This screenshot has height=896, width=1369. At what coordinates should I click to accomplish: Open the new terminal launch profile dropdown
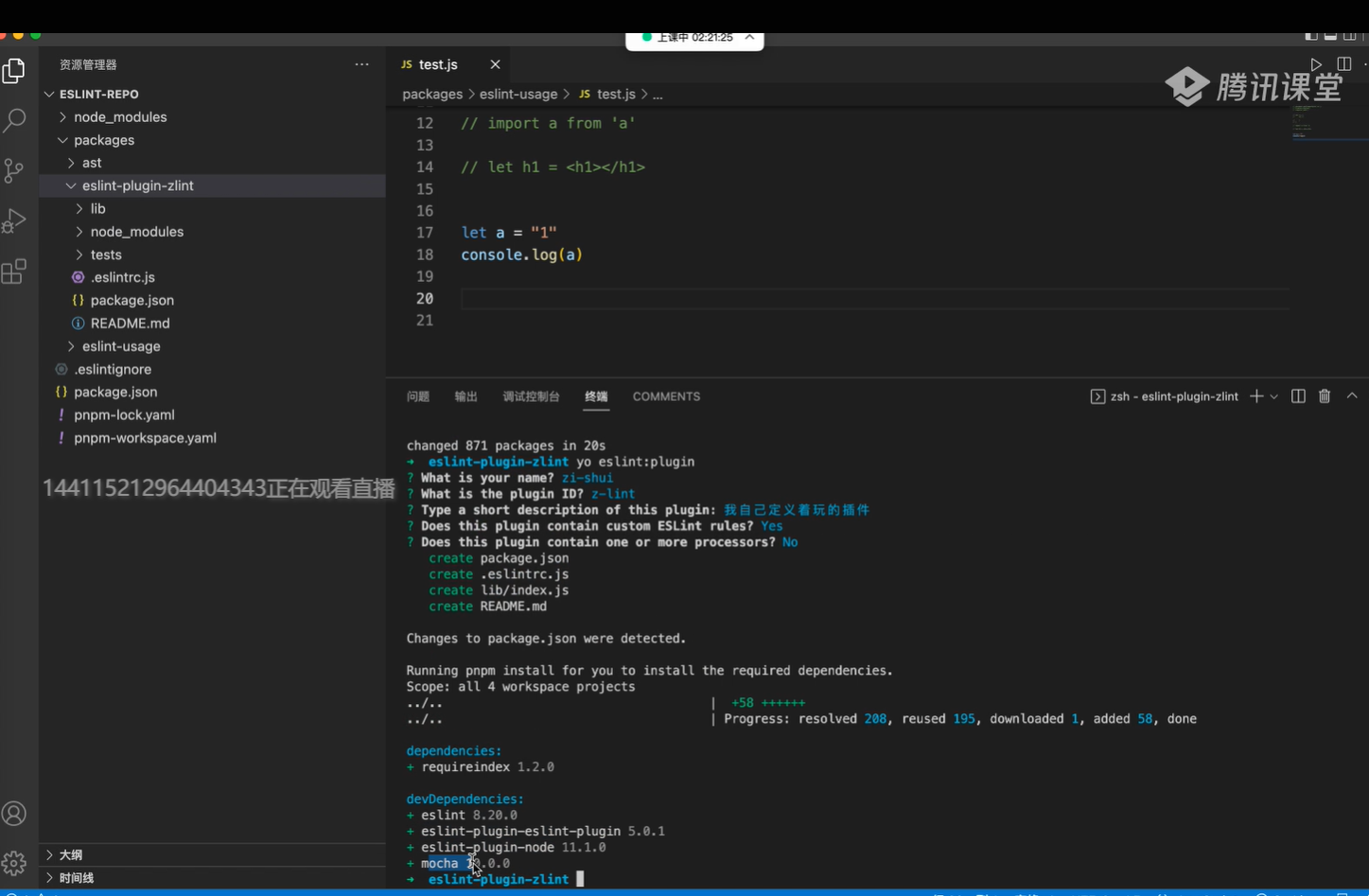coord(1274,396)
